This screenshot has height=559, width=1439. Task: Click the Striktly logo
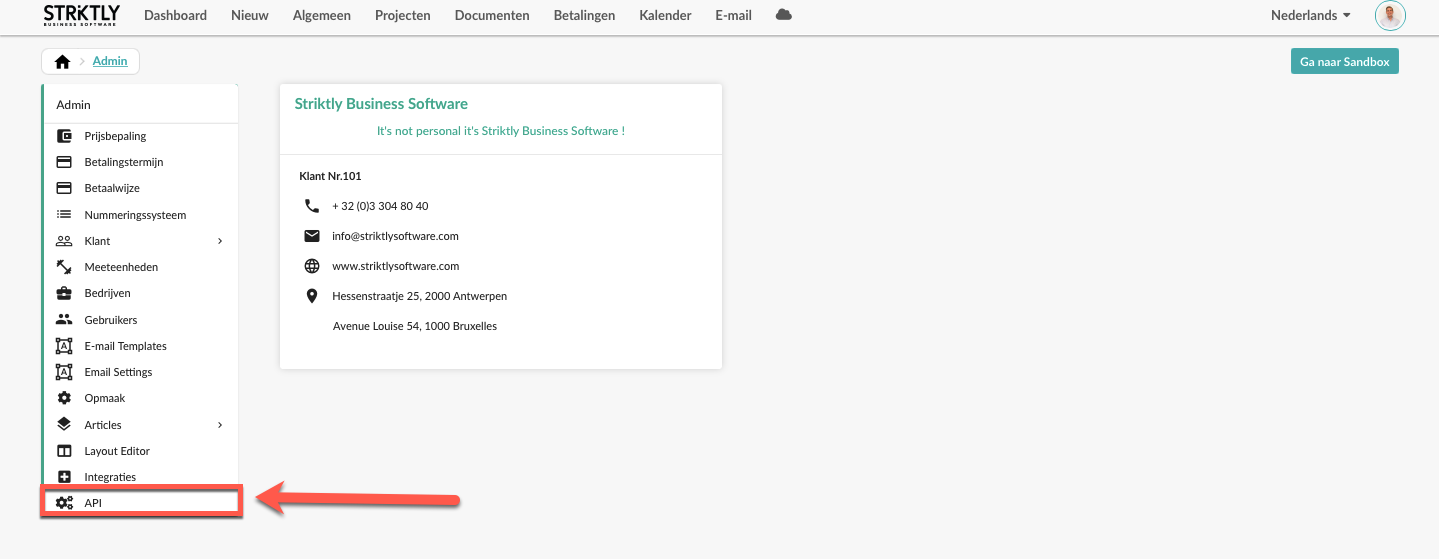[x=82, y=15]
